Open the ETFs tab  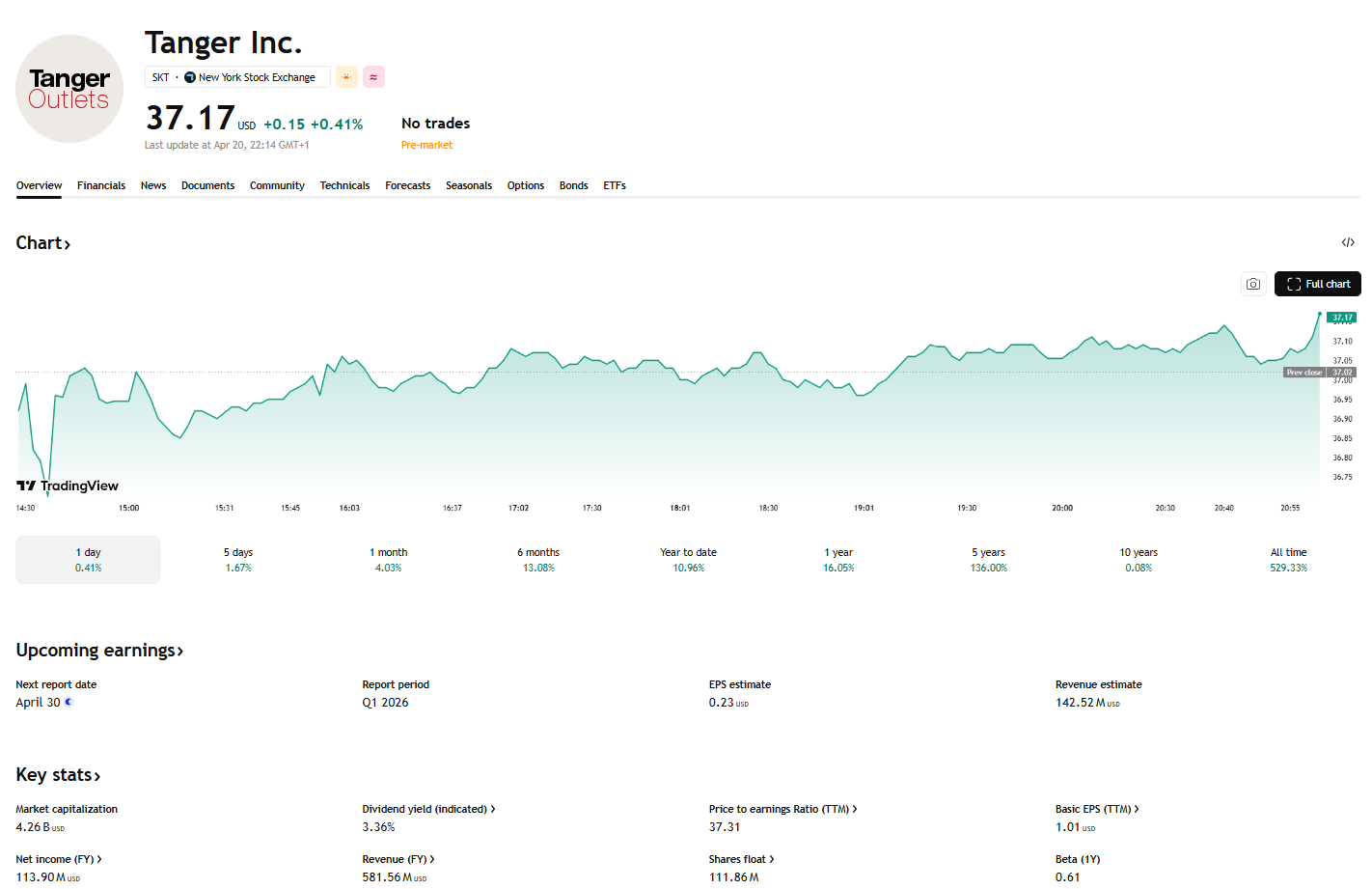(615, 185)
